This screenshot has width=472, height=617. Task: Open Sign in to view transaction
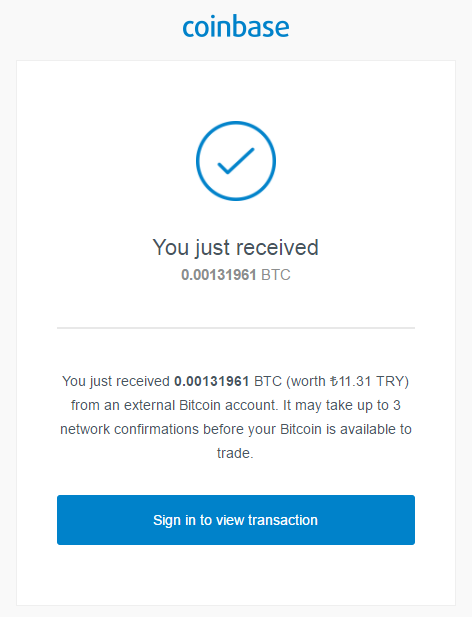pos(236,520)
